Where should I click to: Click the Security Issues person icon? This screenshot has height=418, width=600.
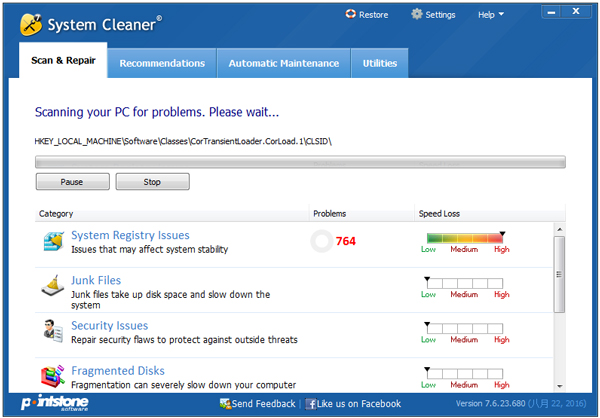pyautogui.click(x=53, y=331)
